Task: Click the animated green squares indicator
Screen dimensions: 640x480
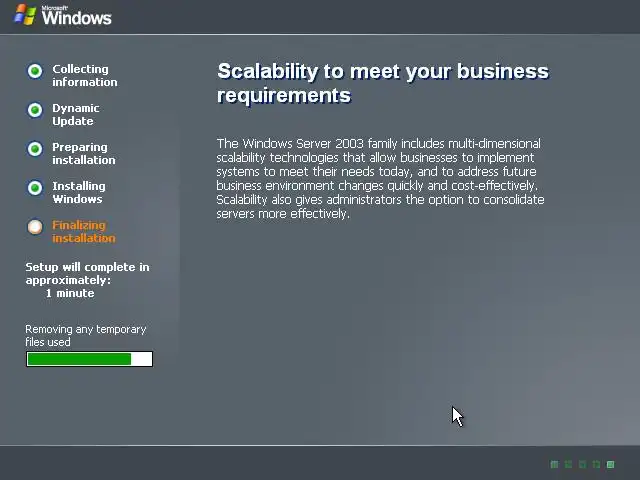Action: [582, 464]
